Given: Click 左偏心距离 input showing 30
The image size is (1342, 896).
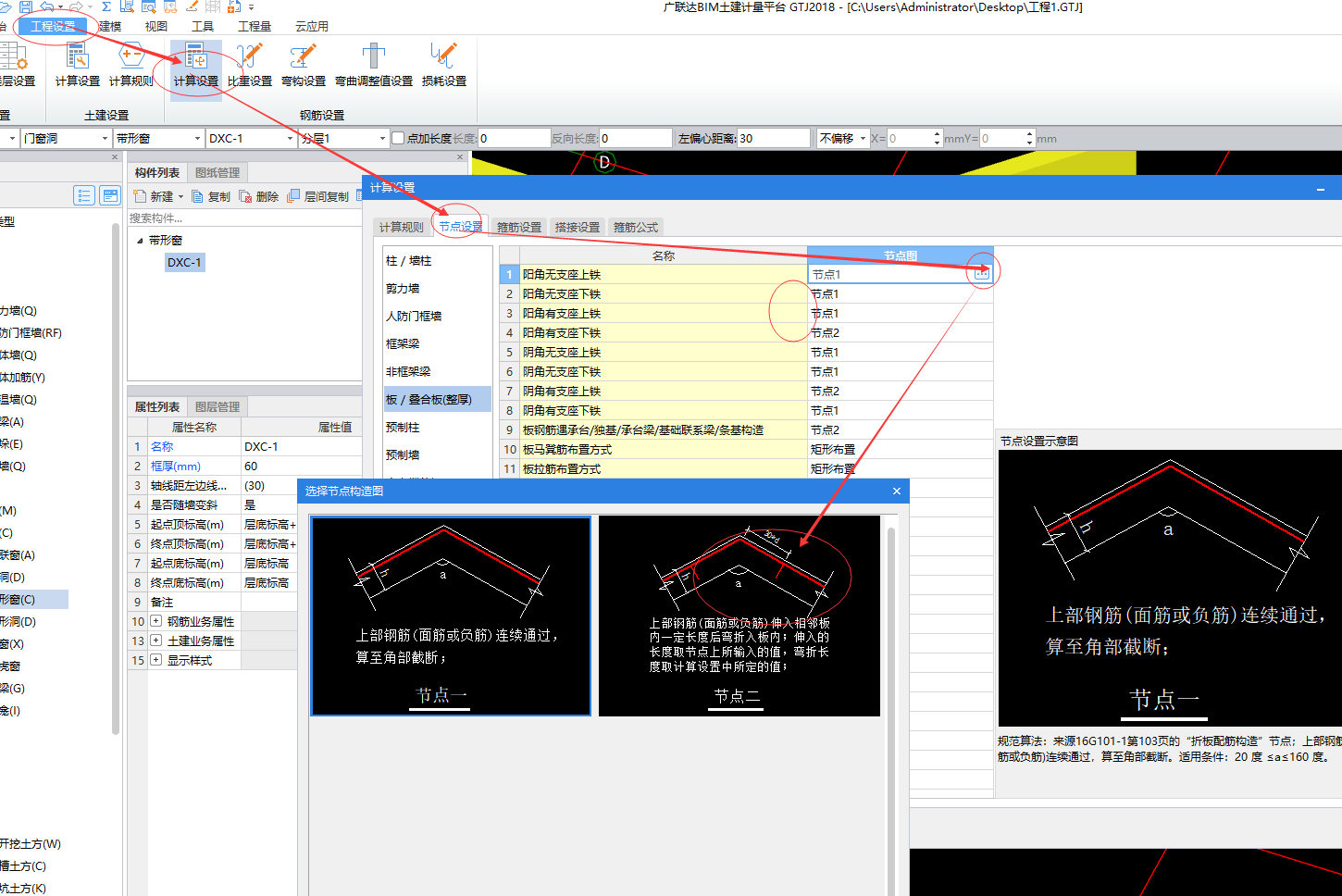Looking at the screenshot, I should point(774,138).
